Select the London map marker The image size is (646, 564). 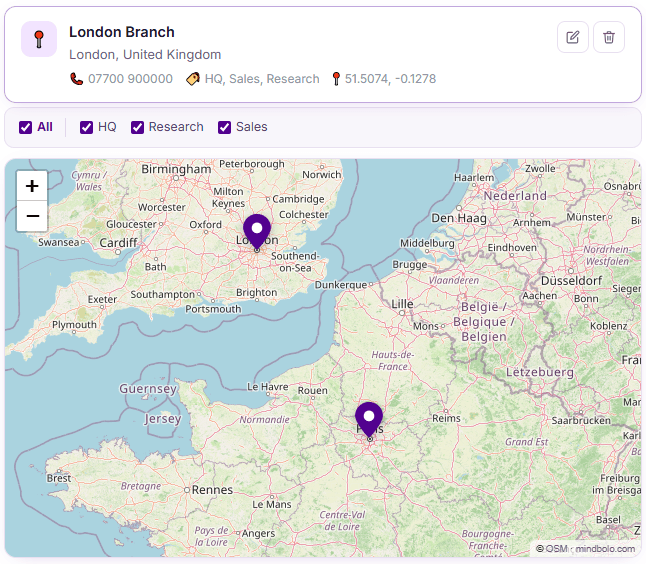(257, 232)
